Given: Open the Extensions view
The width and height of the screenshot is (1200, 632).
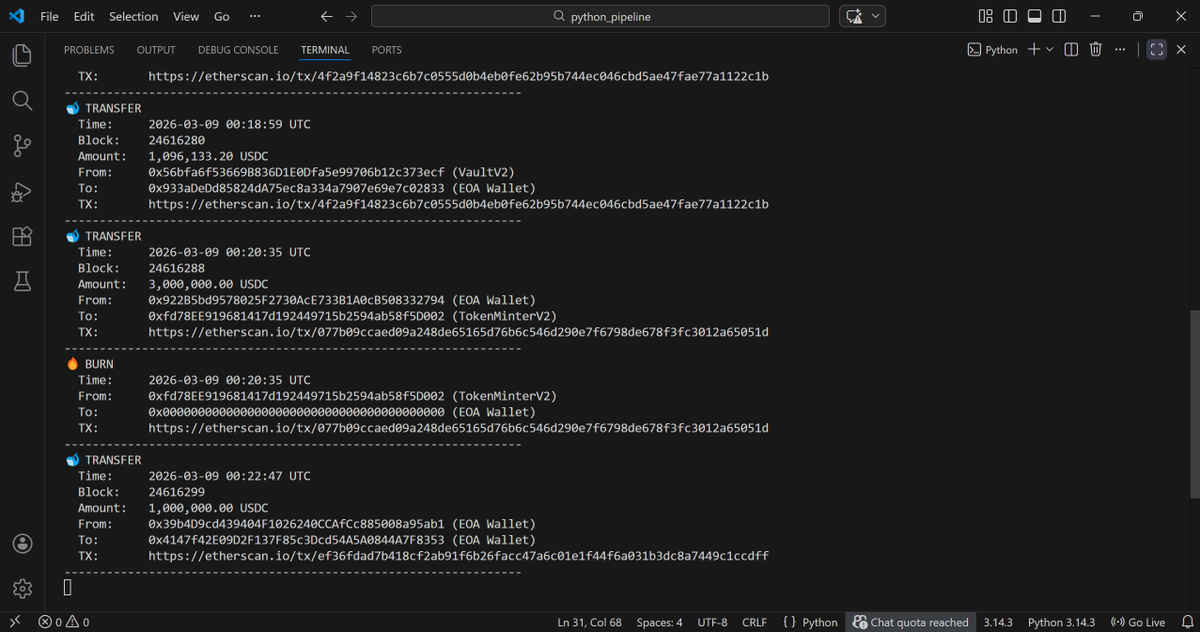Looking at the screenshot, I should coord(23,237).
